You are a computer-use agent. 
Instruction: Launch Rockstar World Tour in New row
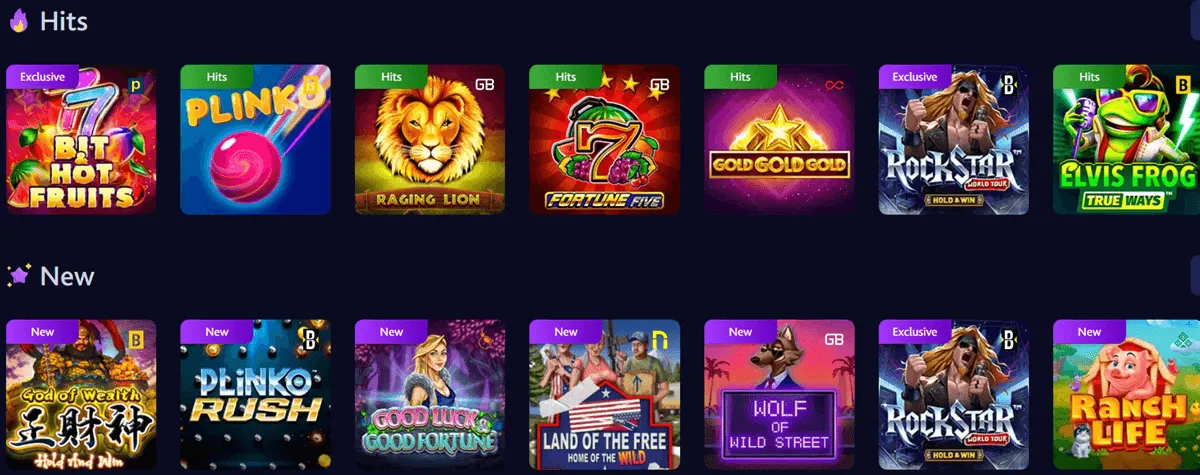[x=954, y=395]
